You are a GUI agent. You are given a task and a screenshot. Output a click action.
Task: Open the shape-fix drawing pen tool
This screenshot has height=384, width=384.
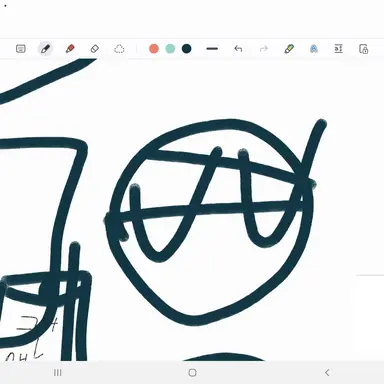(x=289, y=49)
